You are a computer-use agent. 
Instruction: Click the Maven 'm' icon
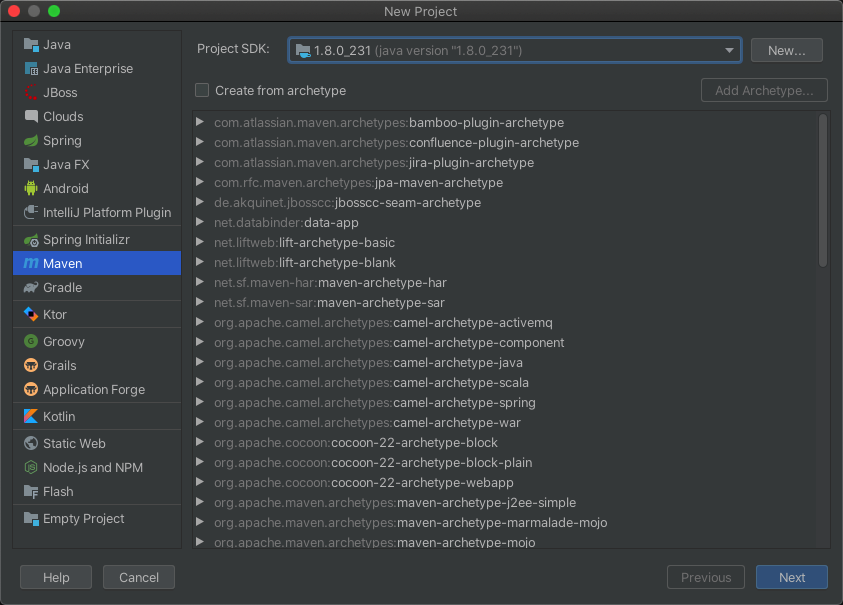pos(31,263)
